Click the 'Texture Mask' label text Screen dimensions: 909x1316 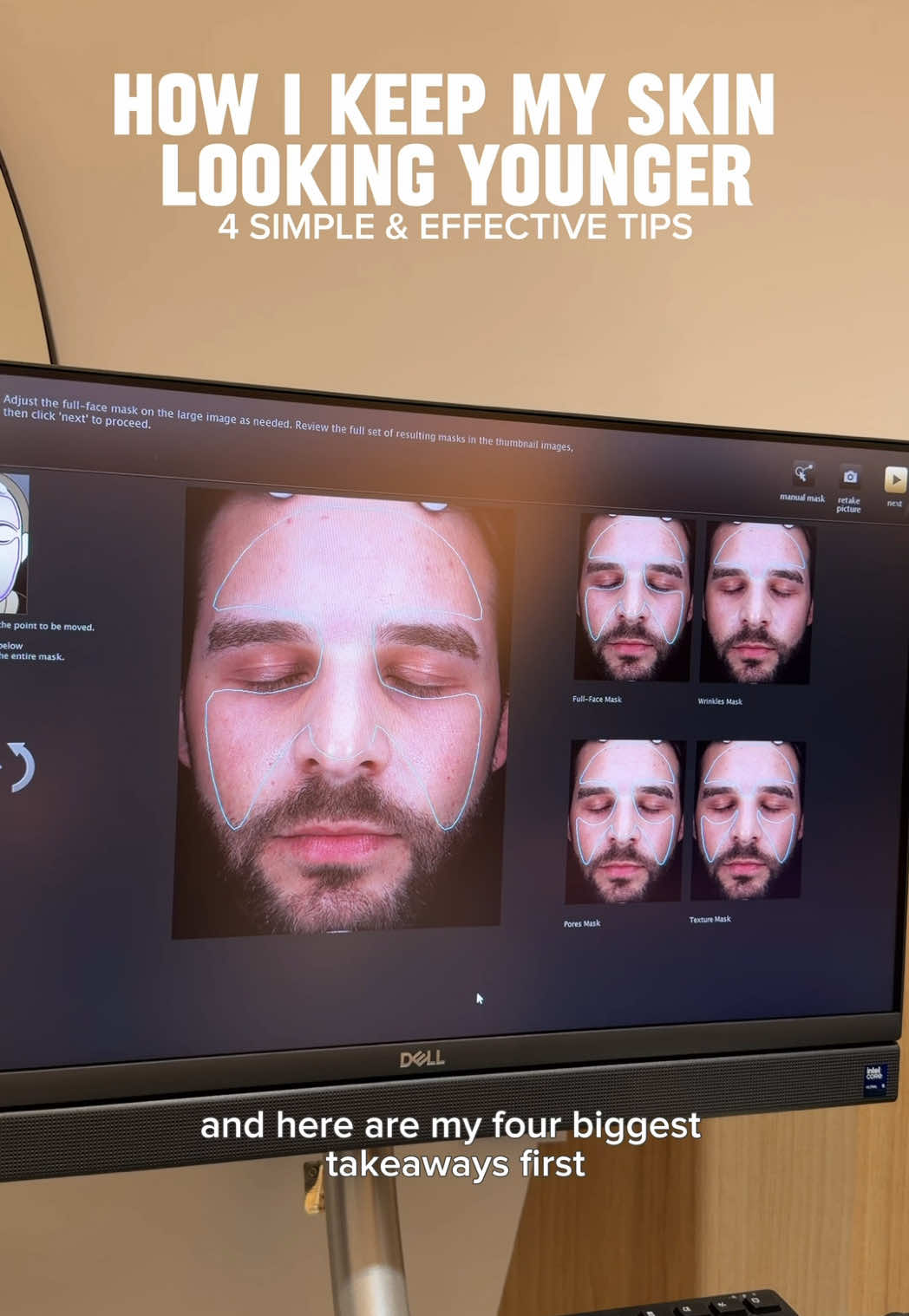point(710,919)
